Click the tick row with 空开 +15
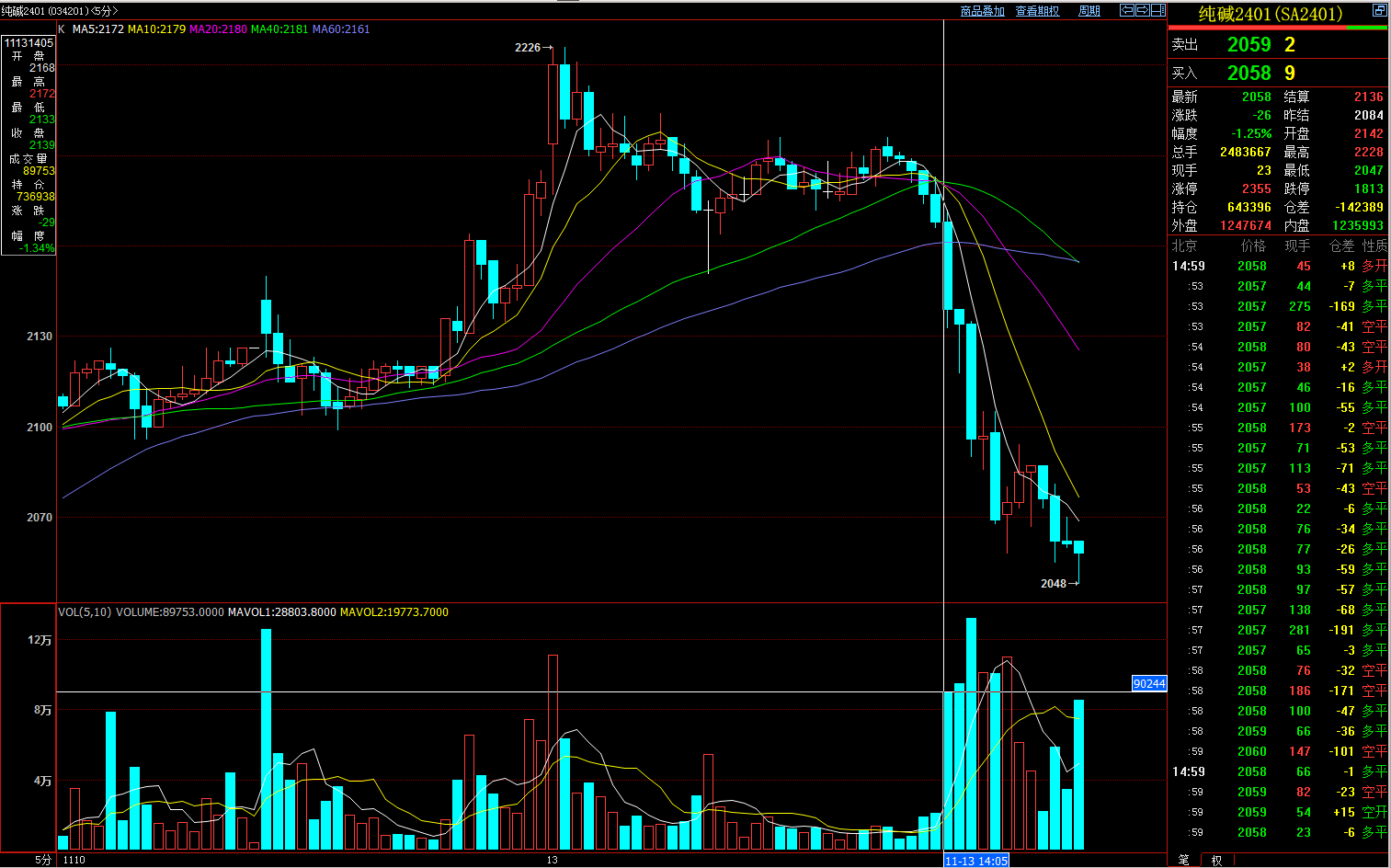This screenshot has width=1391, height=868. [x=1279, y=812]
